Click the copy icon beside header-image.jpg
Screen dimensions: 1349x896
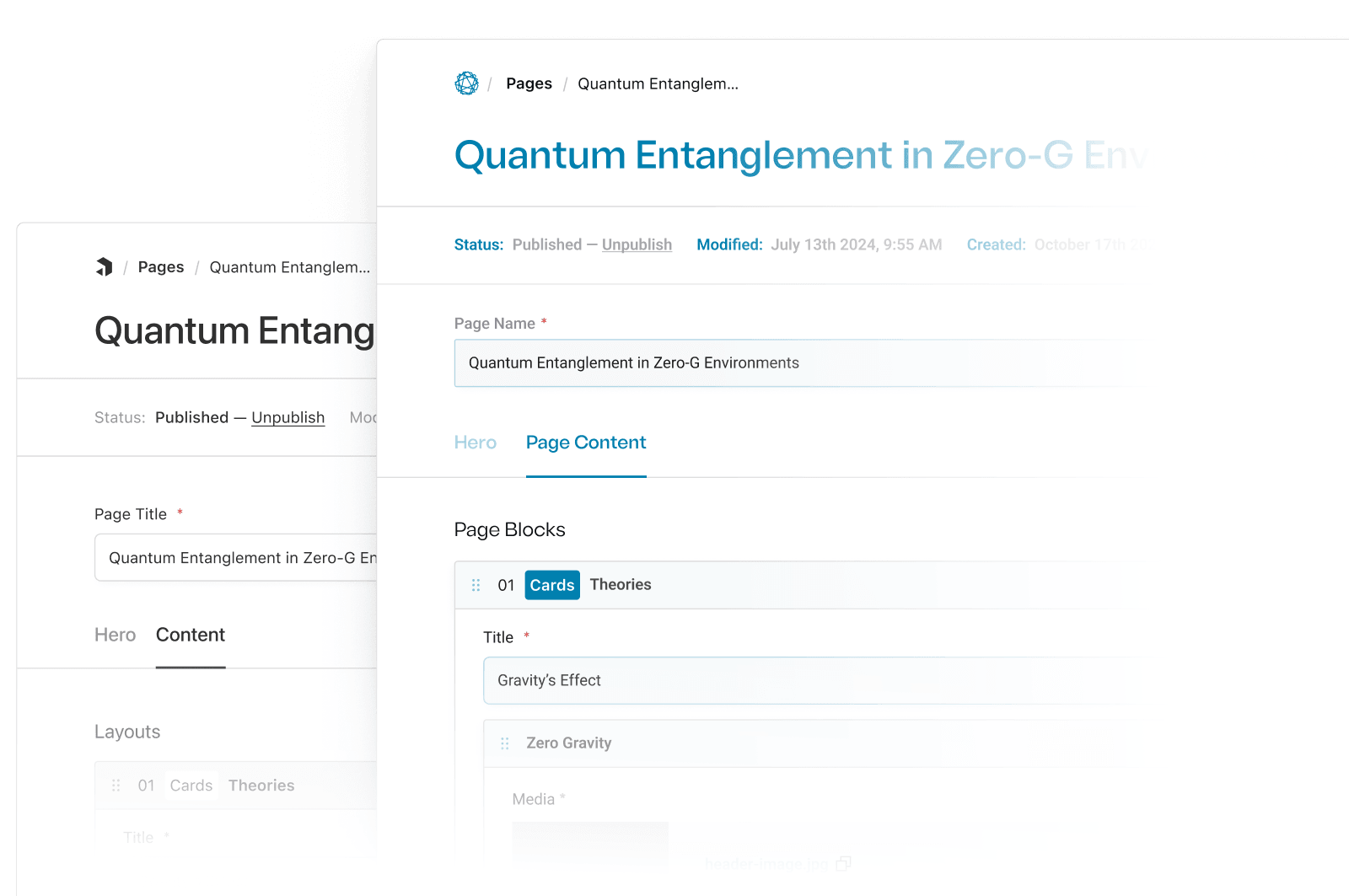coord(842,863)
